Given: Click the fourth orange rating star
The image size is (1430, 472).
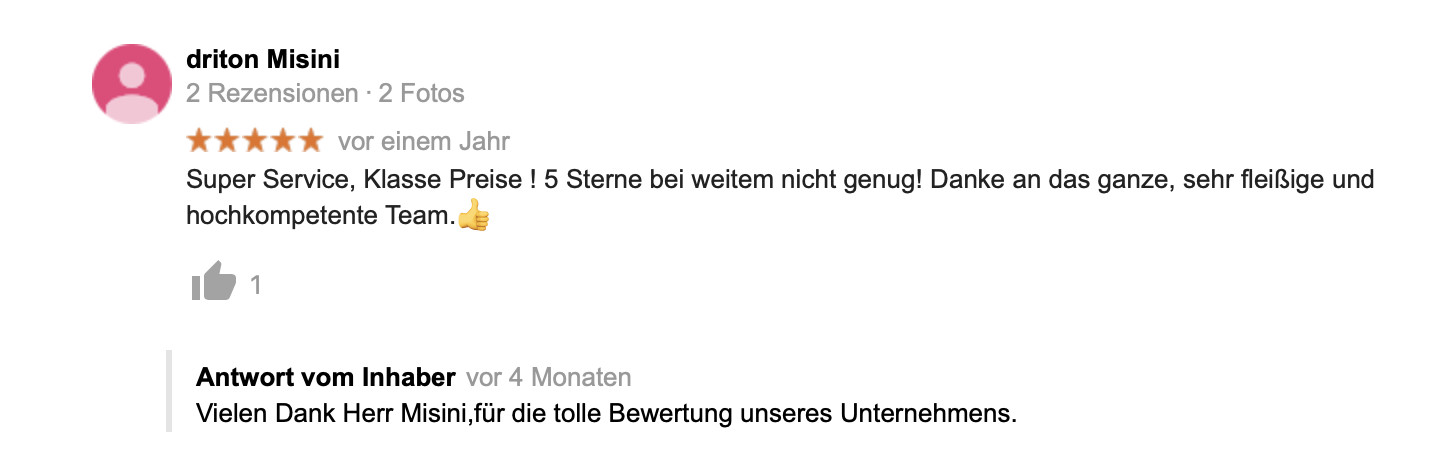Looking at the screenshot, I should click(x=283, y=141).
